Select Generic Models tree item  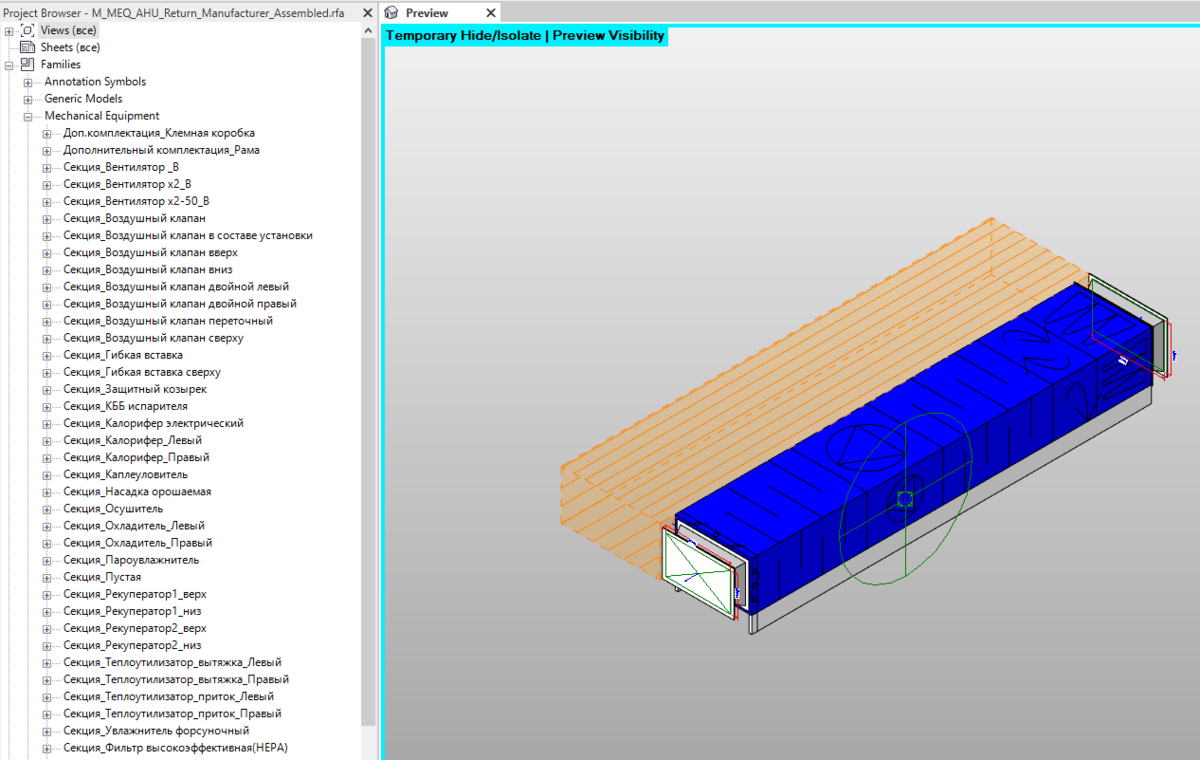pyautogui.click(x=84, y=99)
